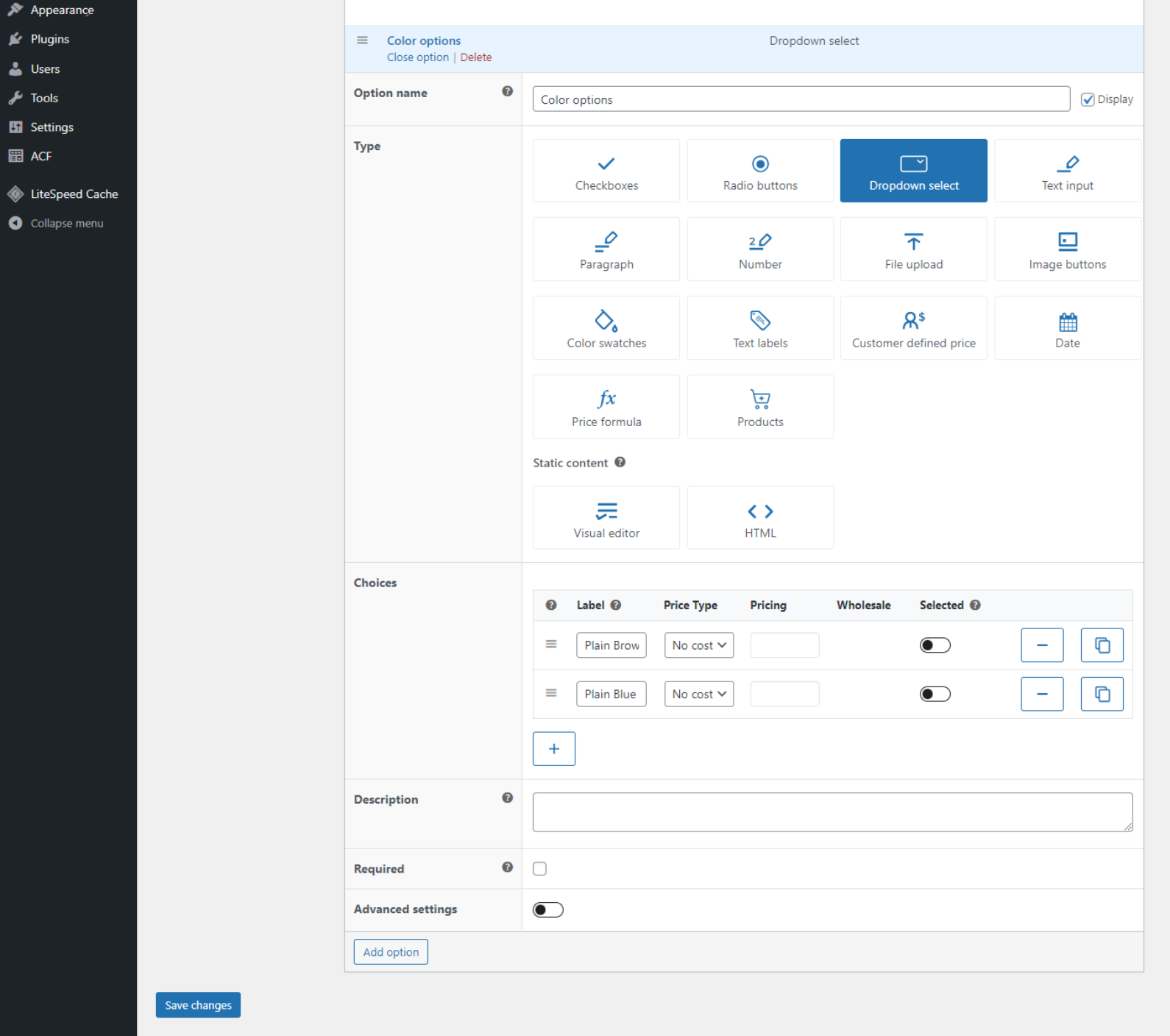The height and width of the screenshot is (1036, 1170).
Task: Add a new choice with plus button
Action: tap(554, 749)
